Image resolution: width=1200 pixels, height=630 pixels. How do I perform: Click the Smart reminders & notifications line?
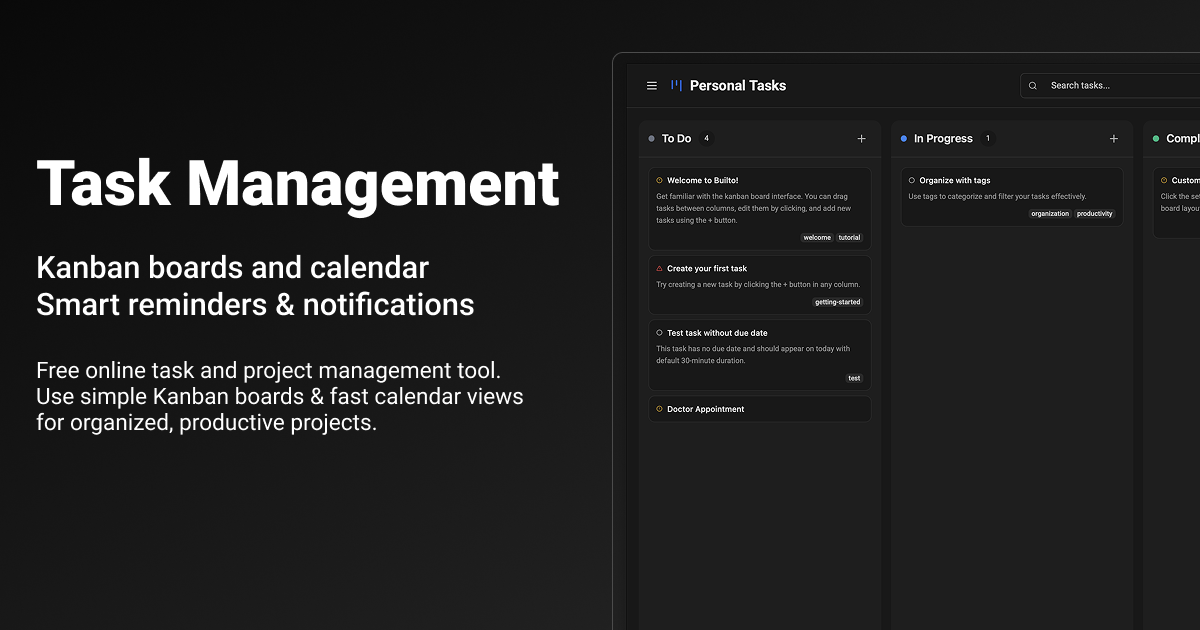pos(256,304)
